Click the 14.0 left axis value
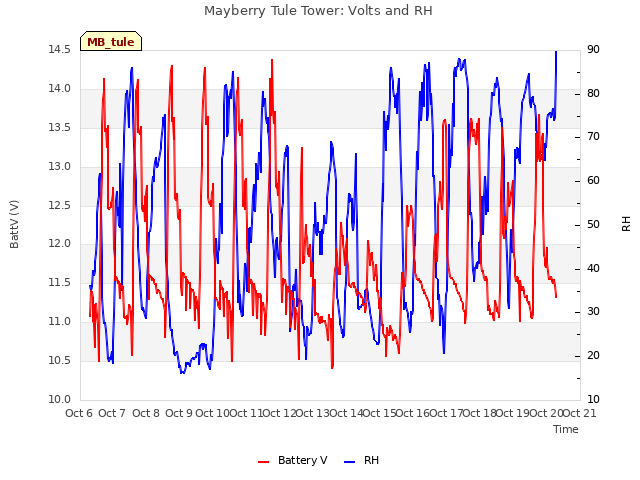Image resolution: width=640 pixels, height=480 pixels. [x=60, y=89]
